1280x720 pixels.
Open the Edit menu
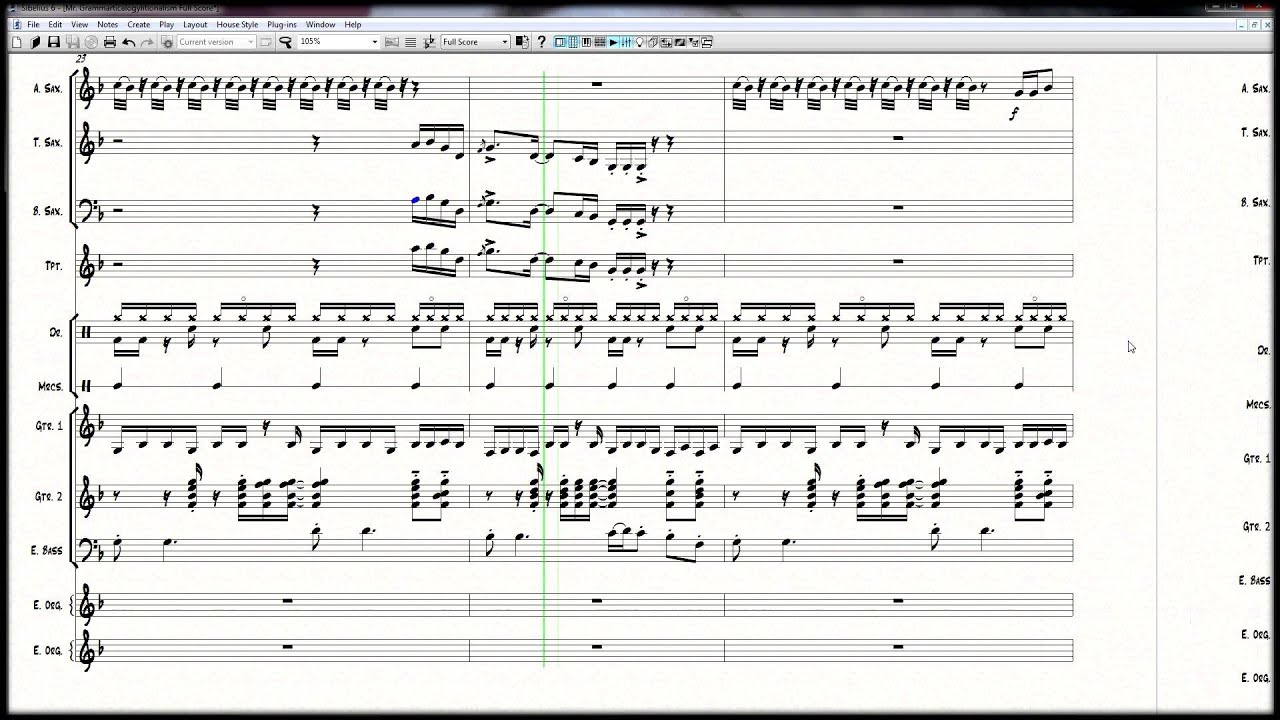coord(55,24)
